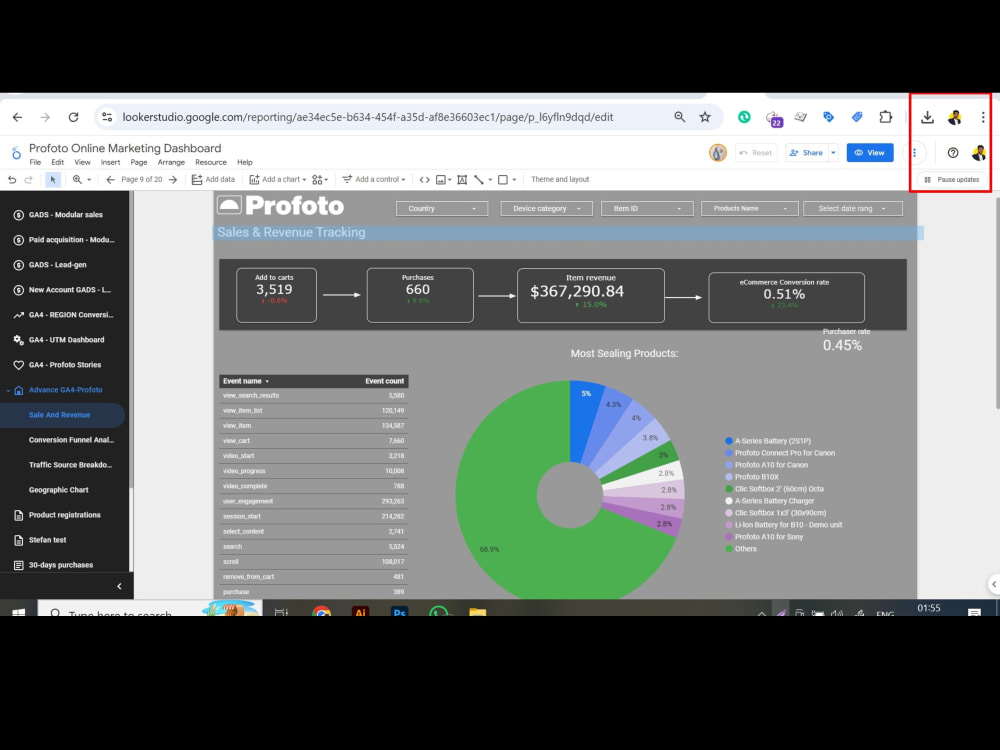Toggle Pause updates
This screenshot has height=750, width=1000.
(952, 180)
